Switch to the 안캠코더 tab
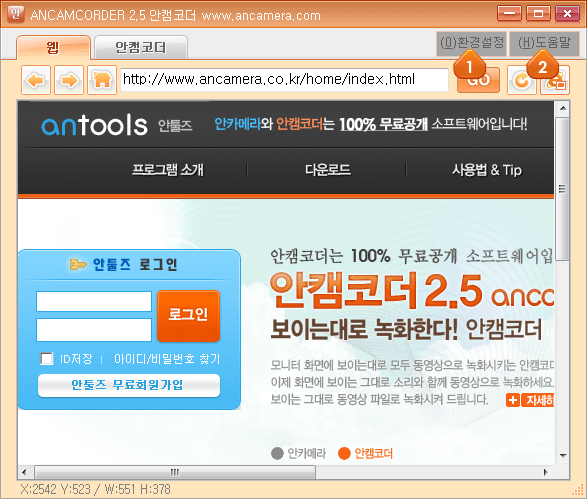 pos(140,48)
